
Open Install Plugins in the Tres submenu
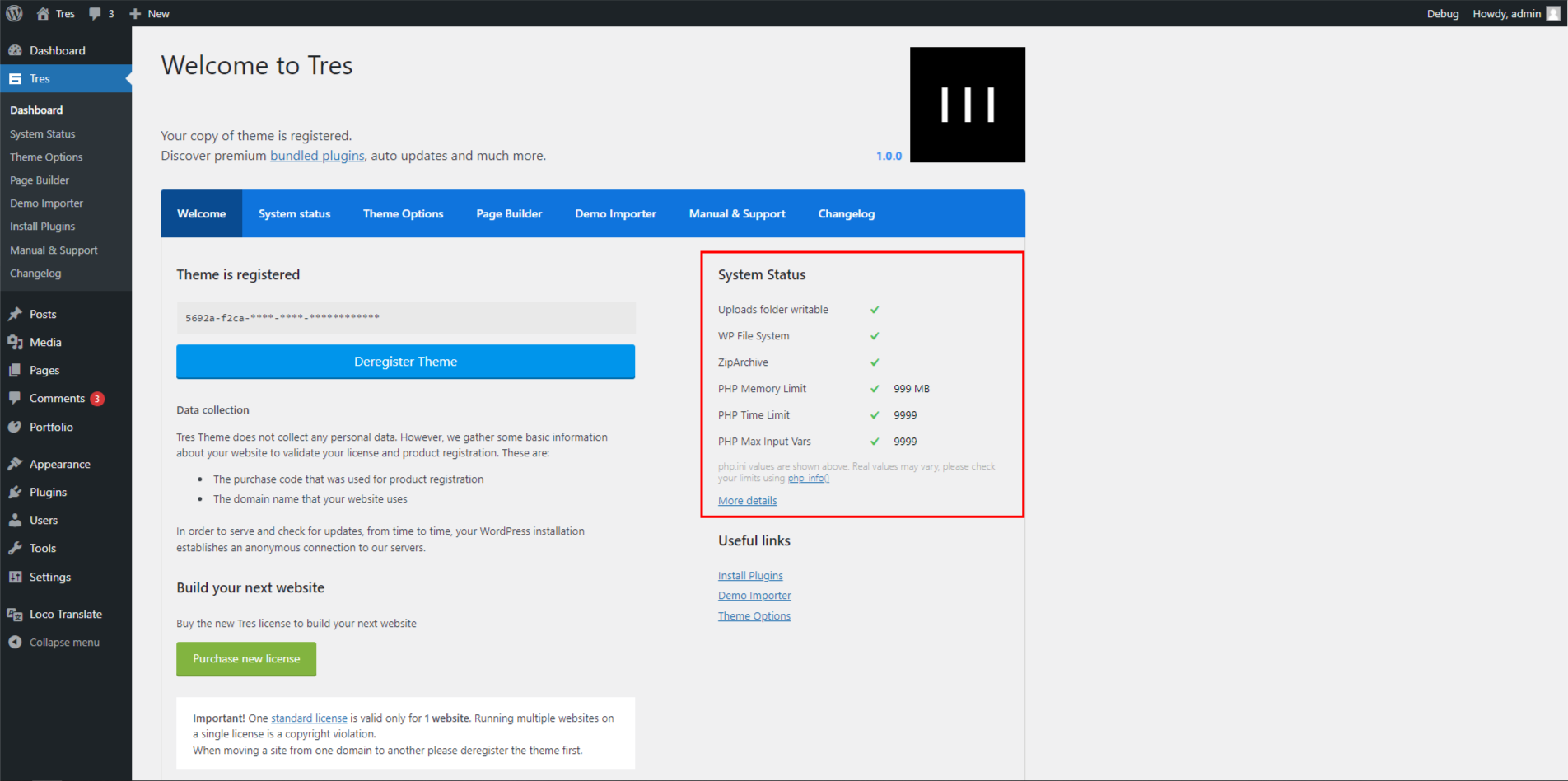(43, 226)
